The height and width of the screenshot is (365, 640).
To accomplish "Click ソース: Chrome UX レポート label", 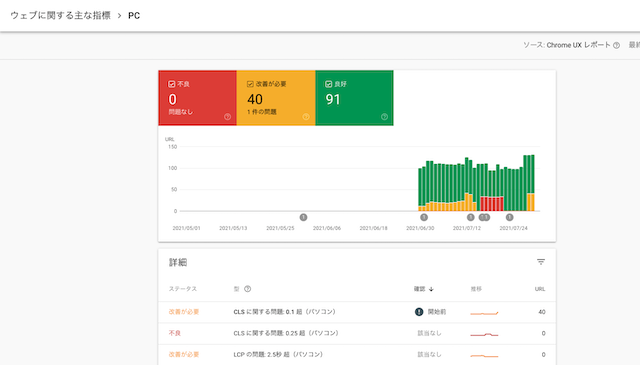I will tap(567, 45).
